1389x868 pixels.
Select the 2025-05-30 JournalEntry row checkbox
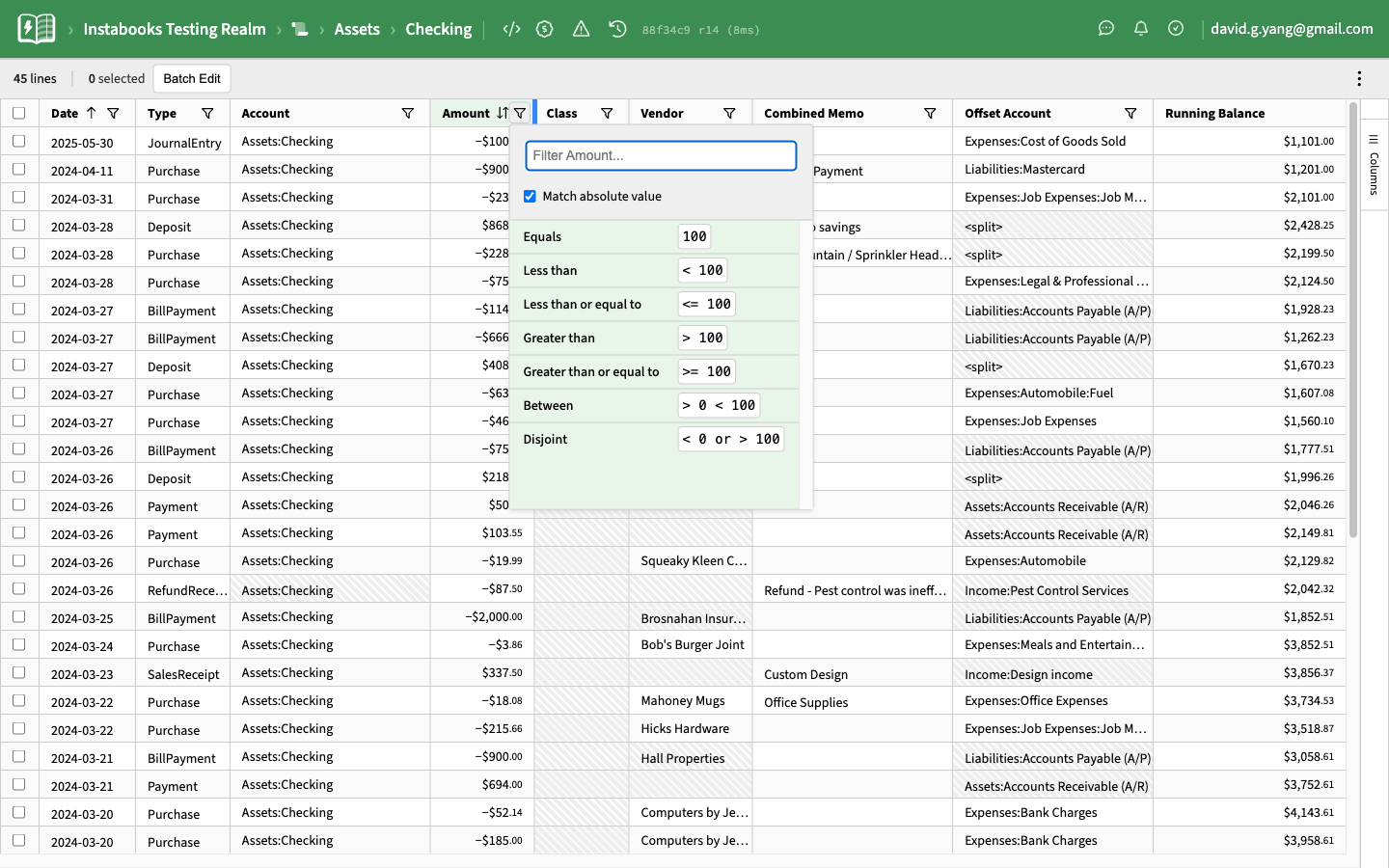point(19,141)
